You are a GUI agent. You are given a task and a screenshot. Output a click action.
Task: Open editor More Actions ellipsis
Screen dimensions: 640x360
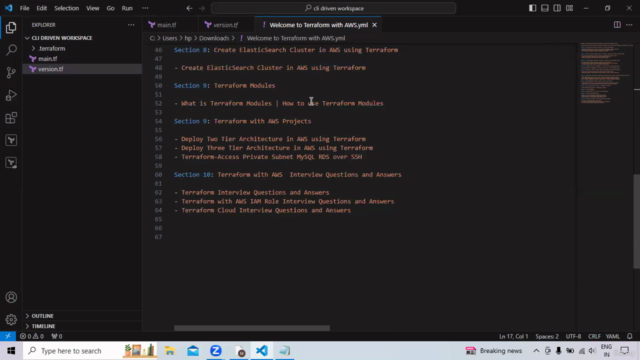click(629, 25)
